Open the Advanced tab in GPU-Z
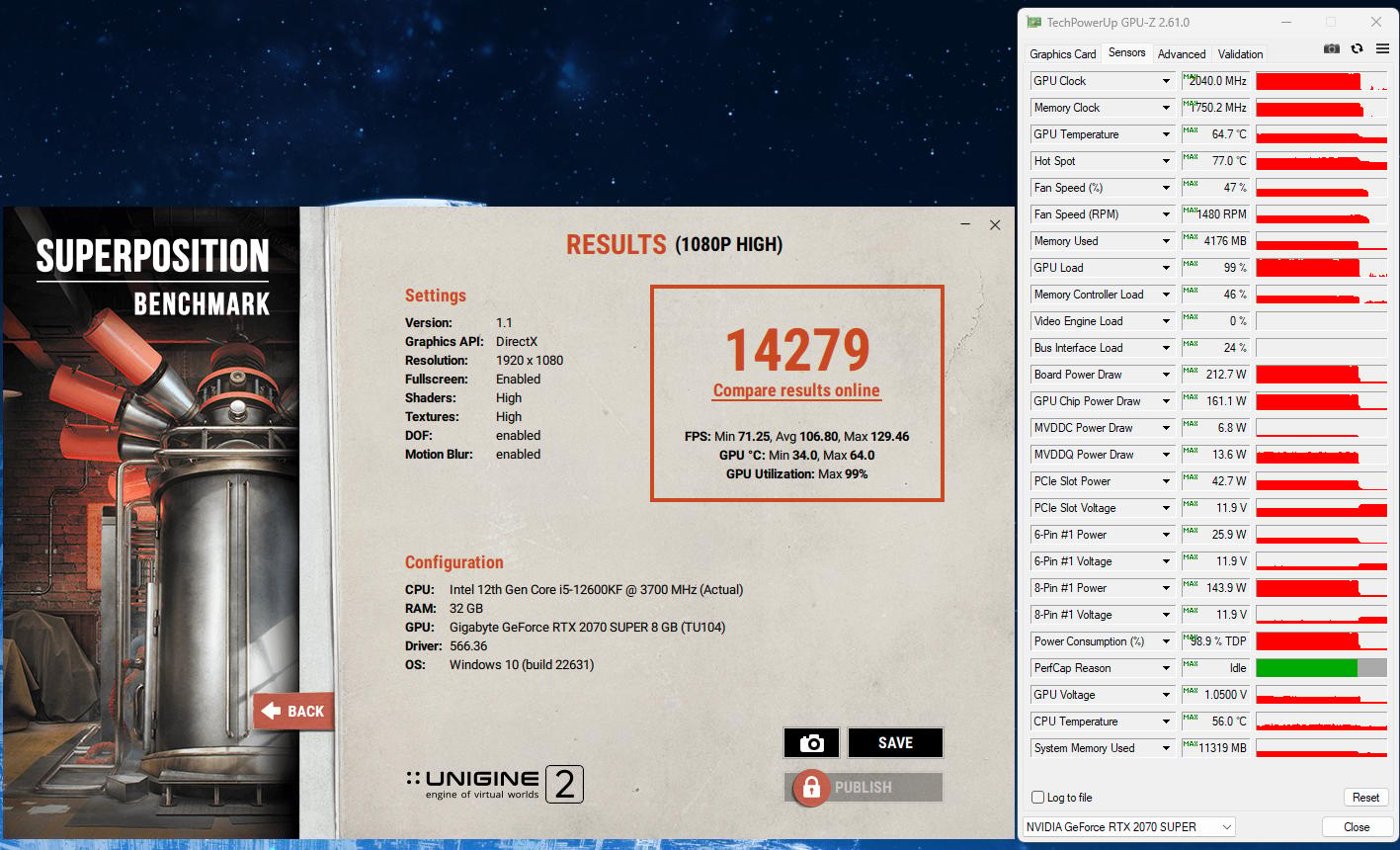The image size is (1400, 850). [x=1182, y=54]
